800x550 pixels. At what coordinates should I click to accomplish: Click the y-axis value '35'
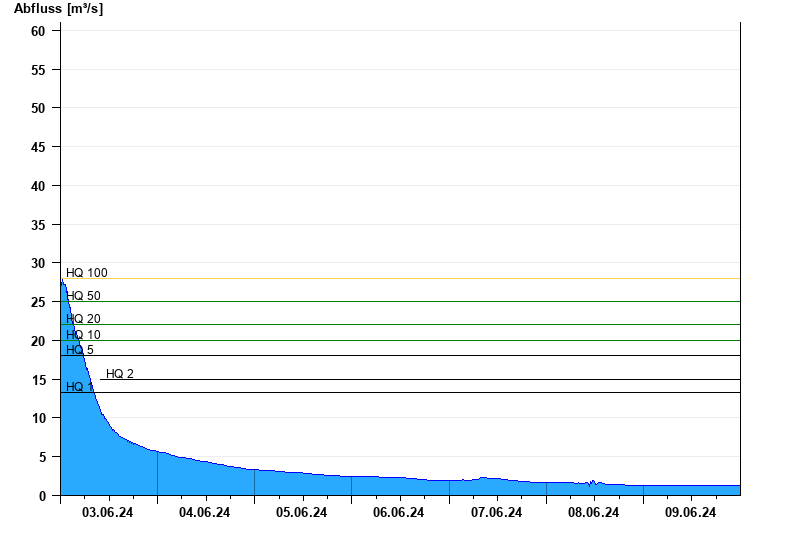(38, 225)
